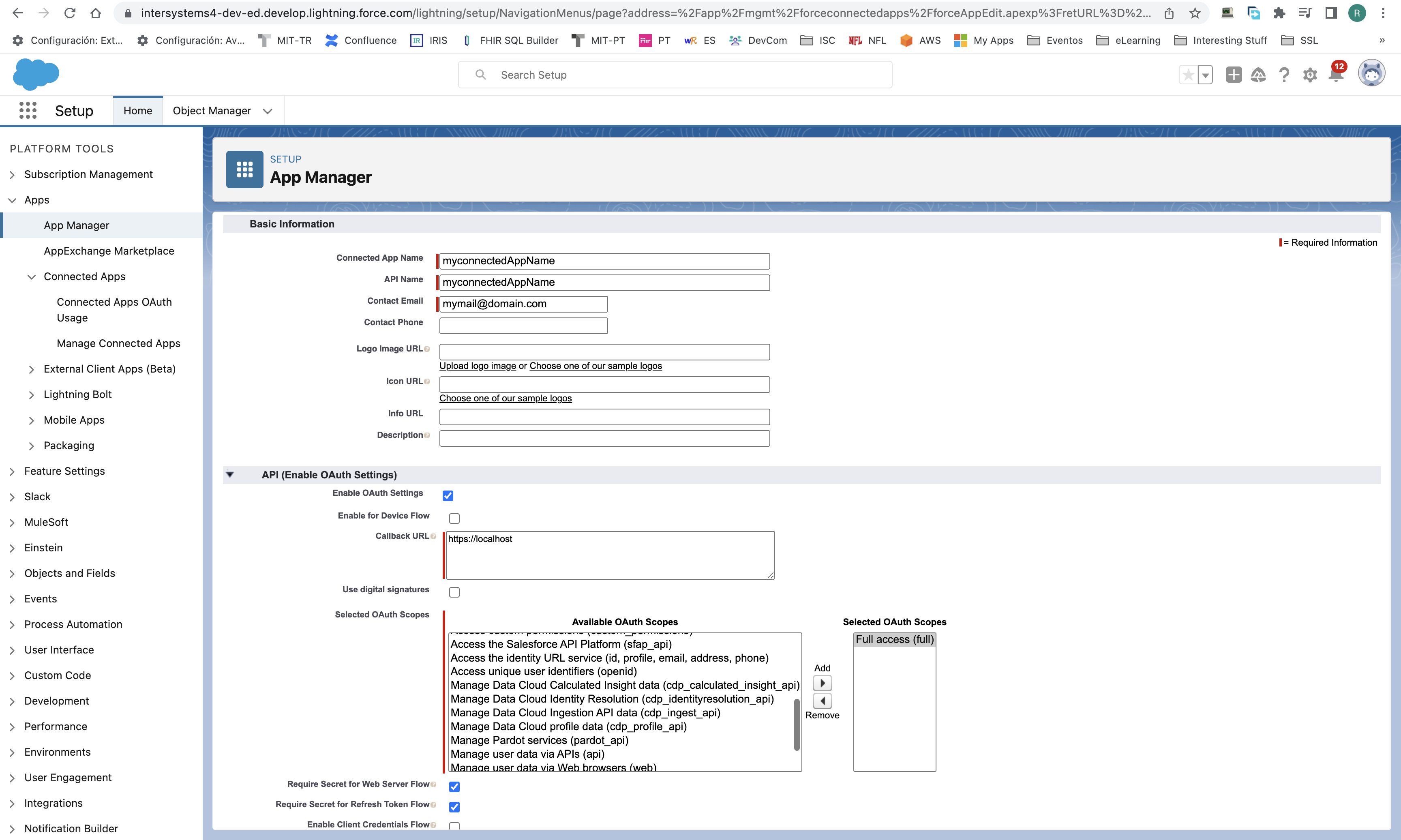
Task: Collapse the API Enable OAuth Settings section
Action: 230,475
